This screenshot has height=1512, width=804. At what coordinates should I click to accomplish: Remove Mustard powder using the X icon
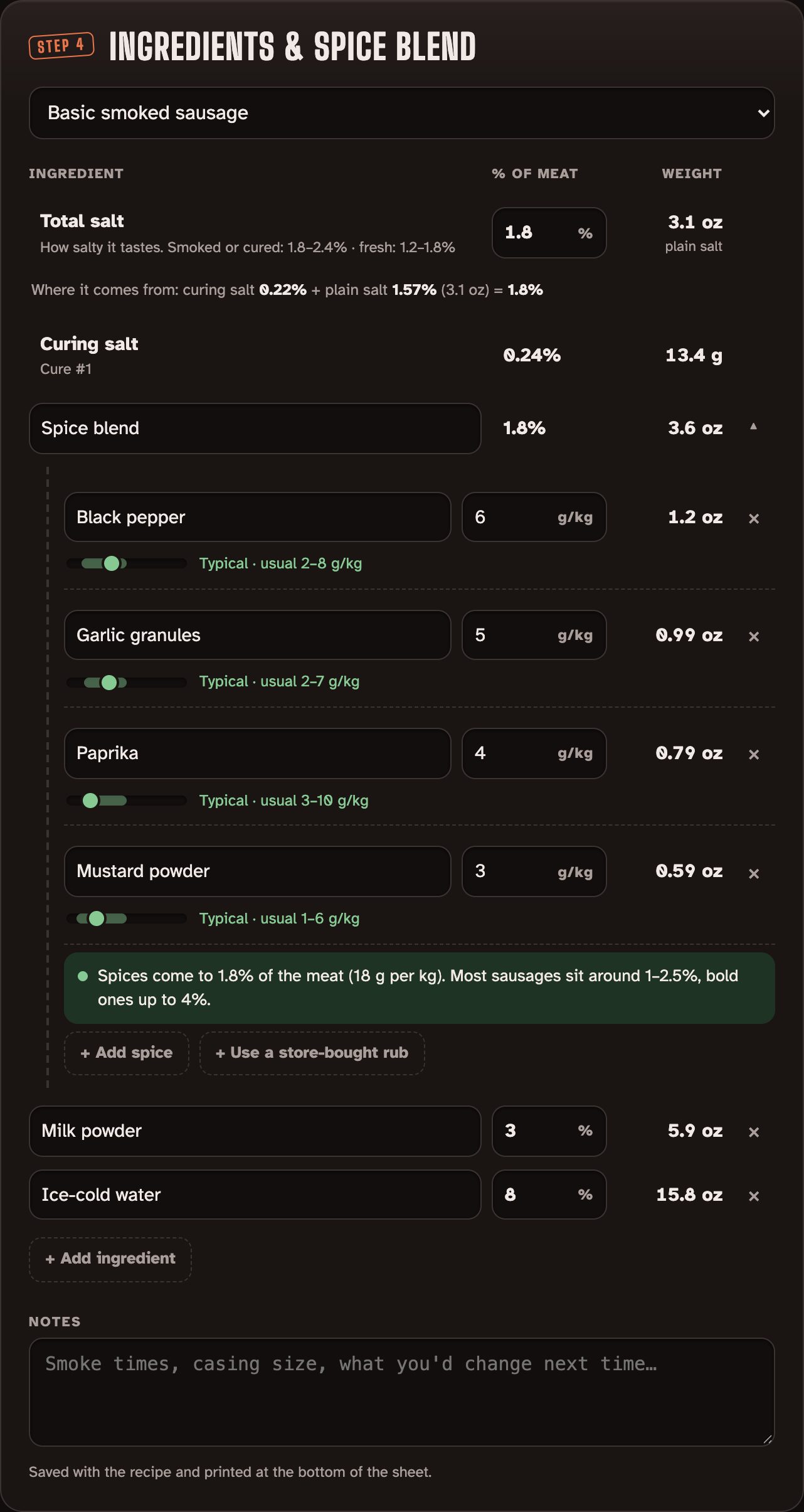(x=754, y=873)
